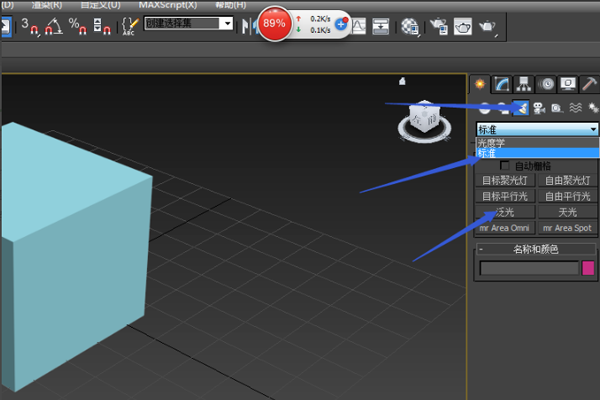
Task: Open the Hierarchy panel tab
Action: (523, 84)
